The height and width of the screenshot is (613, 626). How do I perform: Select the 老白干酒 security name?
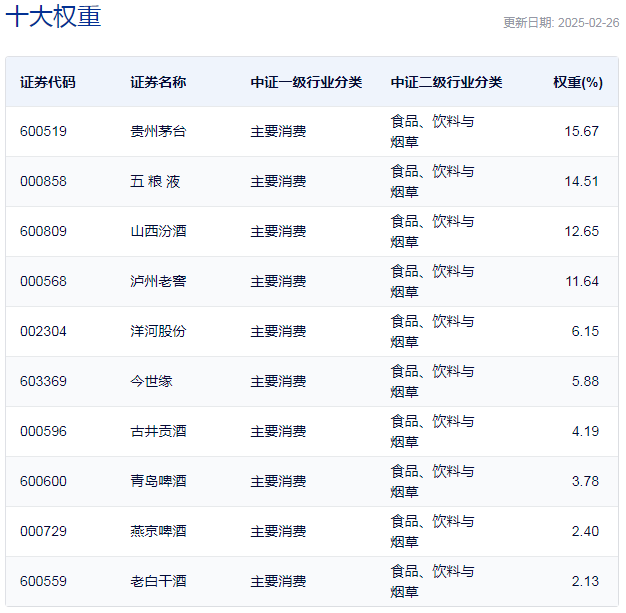[158, 581]
